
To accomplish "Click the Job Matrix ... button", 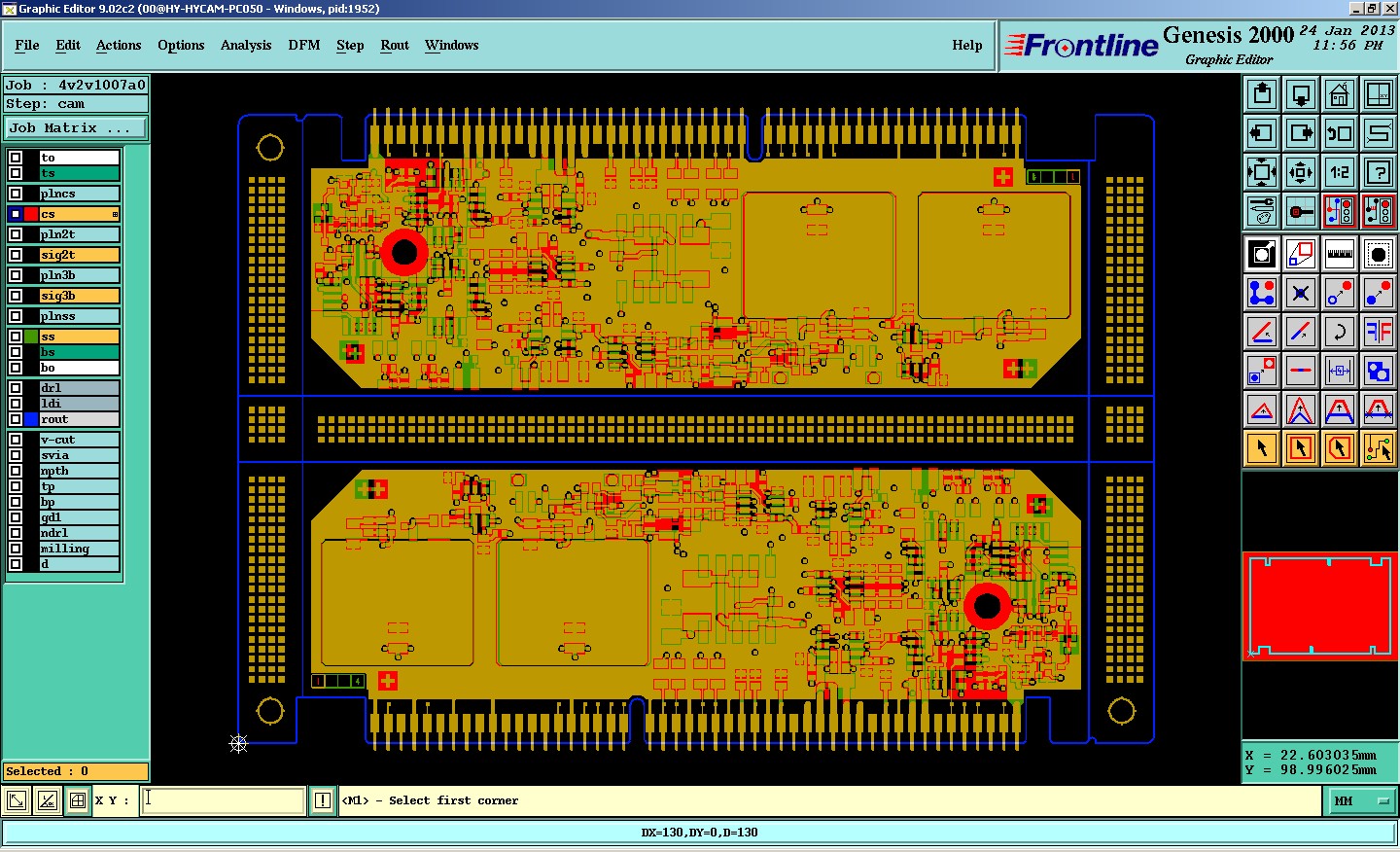I will point(76,127).
